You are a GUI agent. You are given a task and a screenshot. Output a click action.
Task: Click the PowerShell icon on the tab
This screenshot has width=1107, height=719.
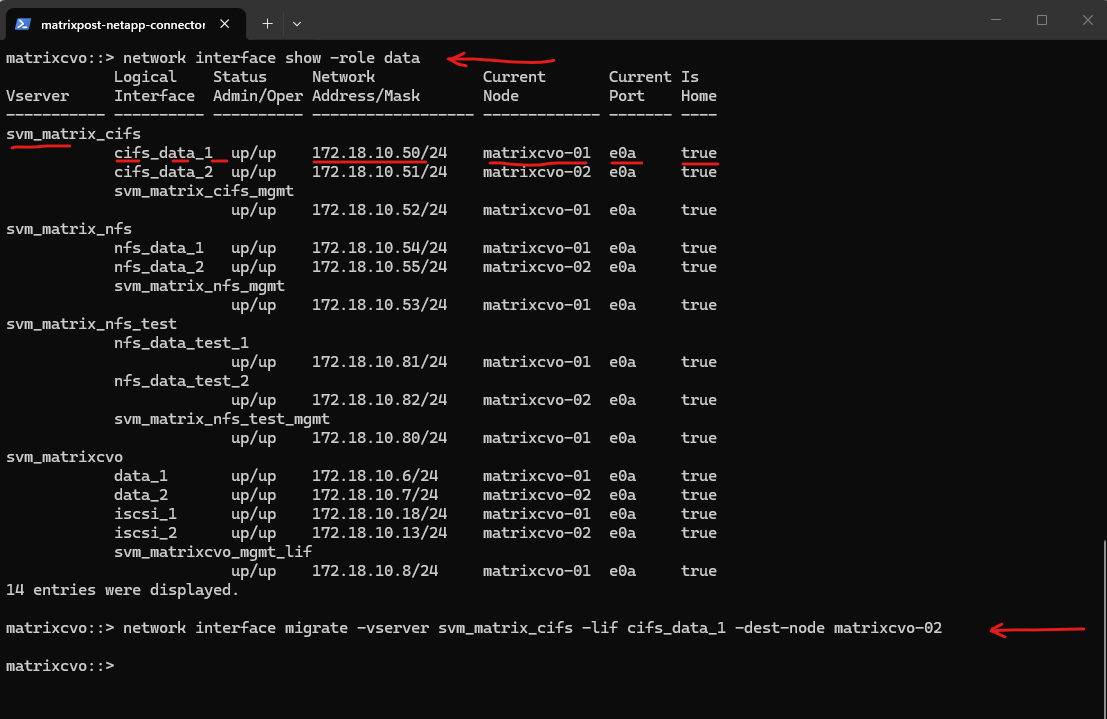(x=22, y=23)
